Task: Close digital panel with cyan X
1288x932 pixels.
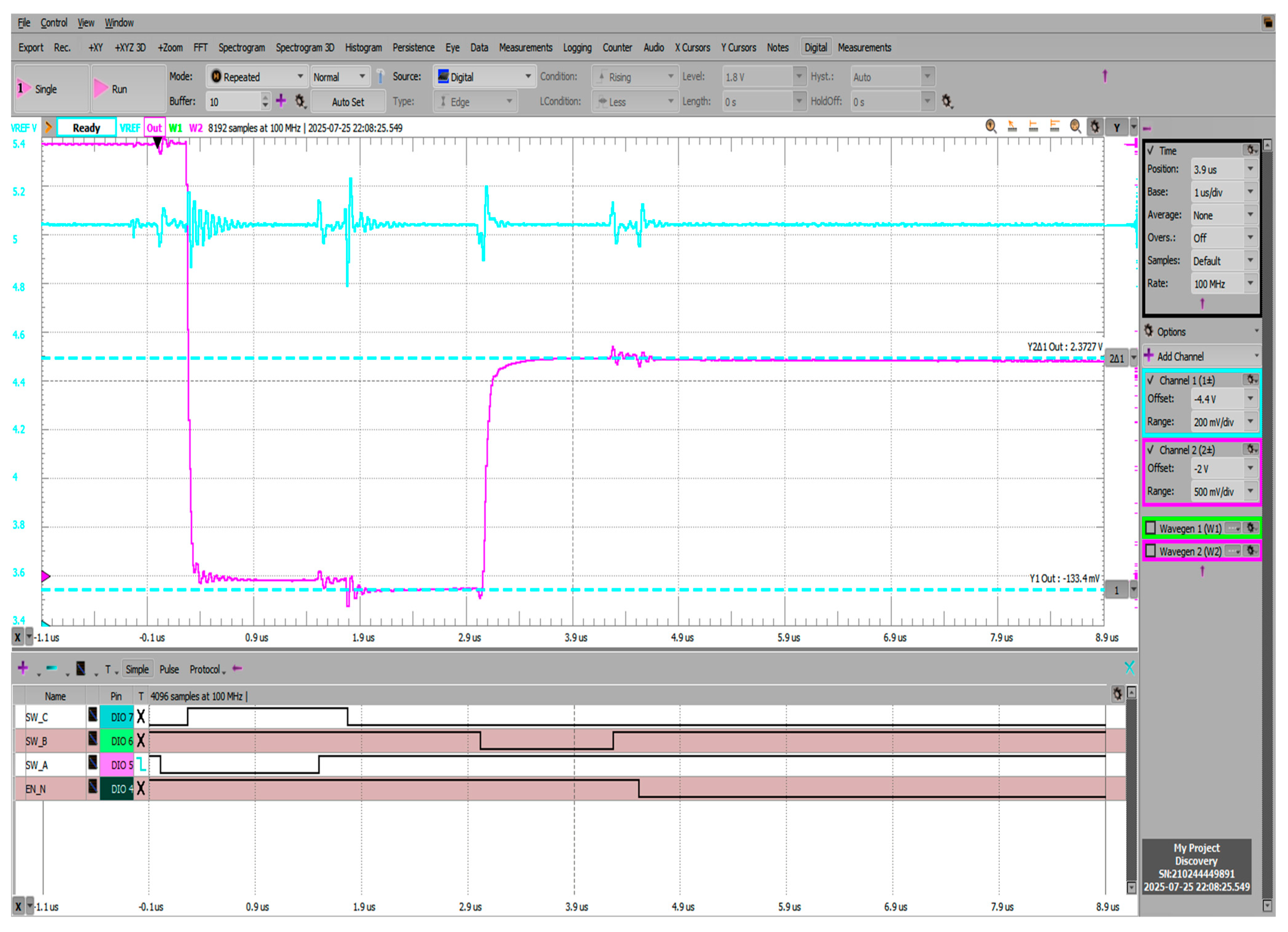Action: point(1129,668)
